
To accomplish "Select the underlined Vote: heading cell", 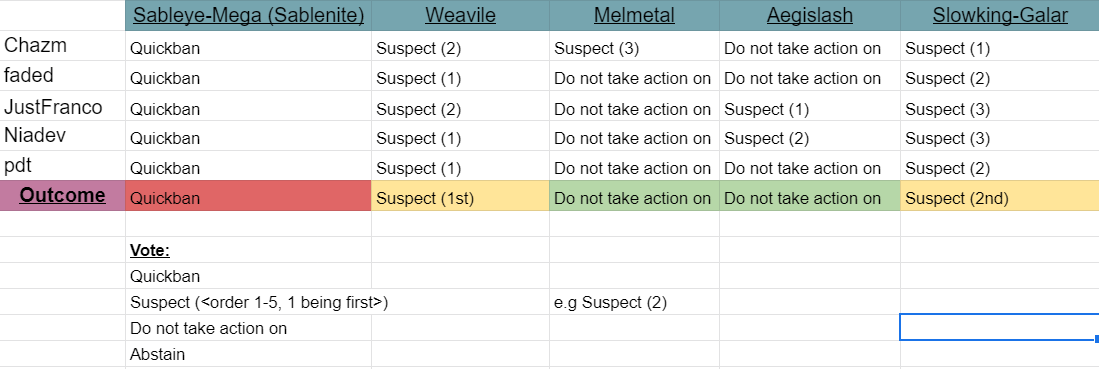I will pos(248,250).
